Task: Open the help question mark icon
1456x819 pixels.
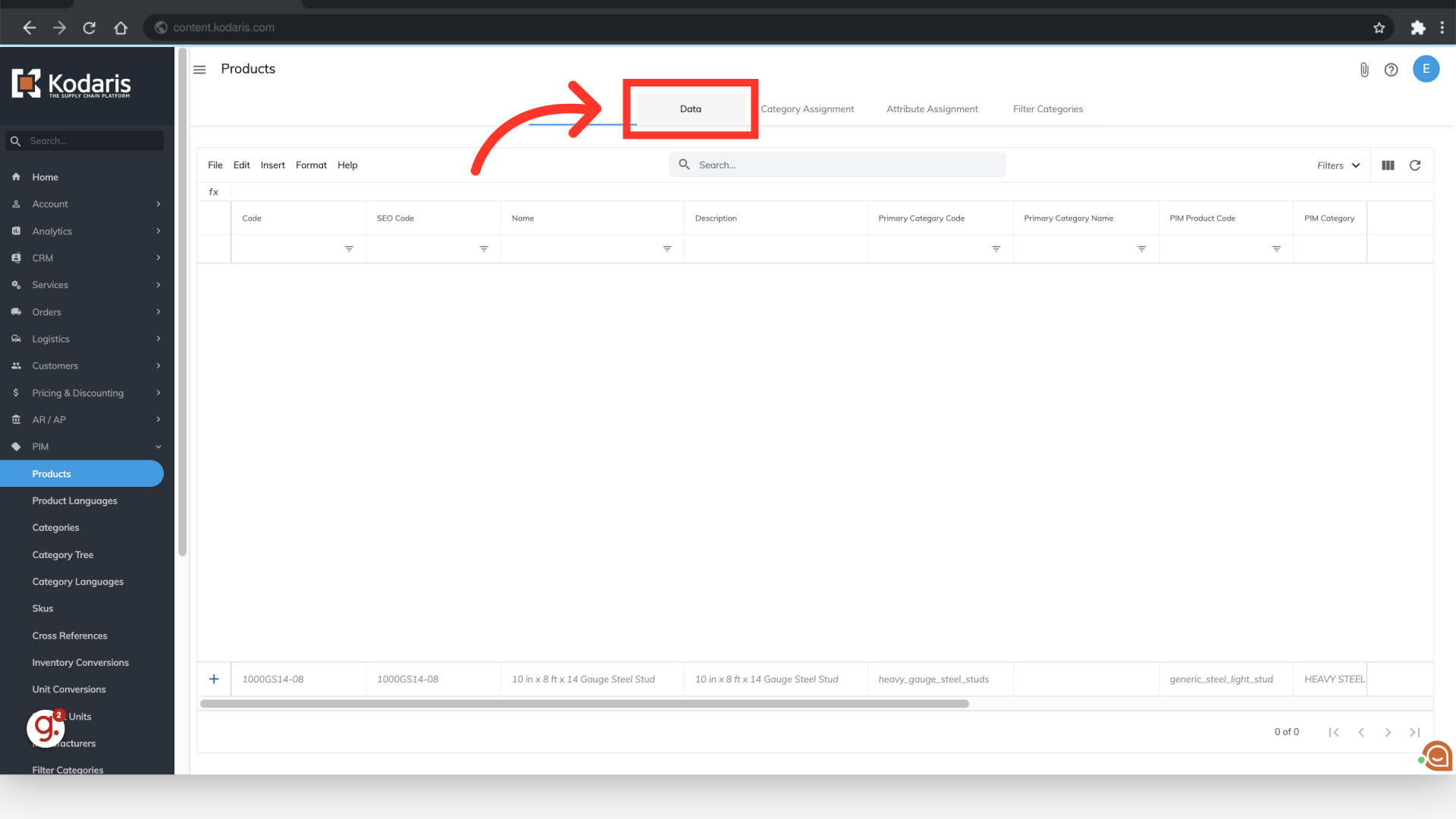Action: (1391, 70)
